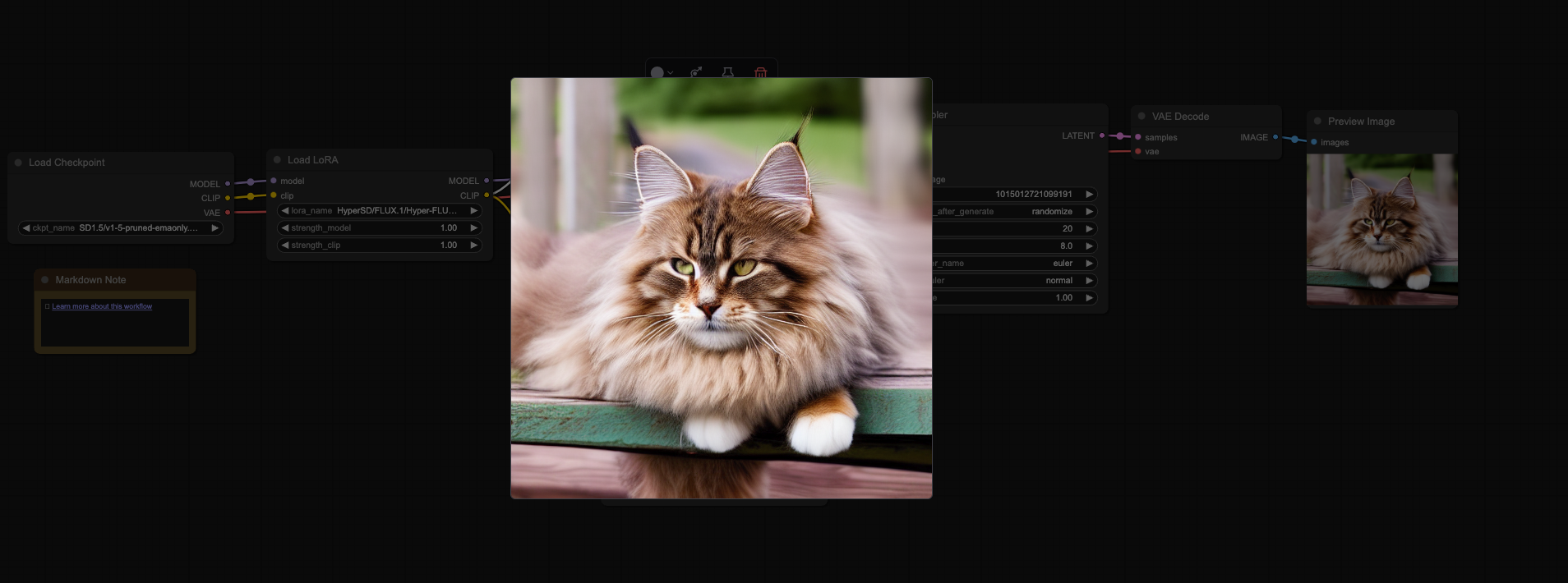
Task: Click the VAE output slot on Load Checkpoint
Action: (228, 213)
